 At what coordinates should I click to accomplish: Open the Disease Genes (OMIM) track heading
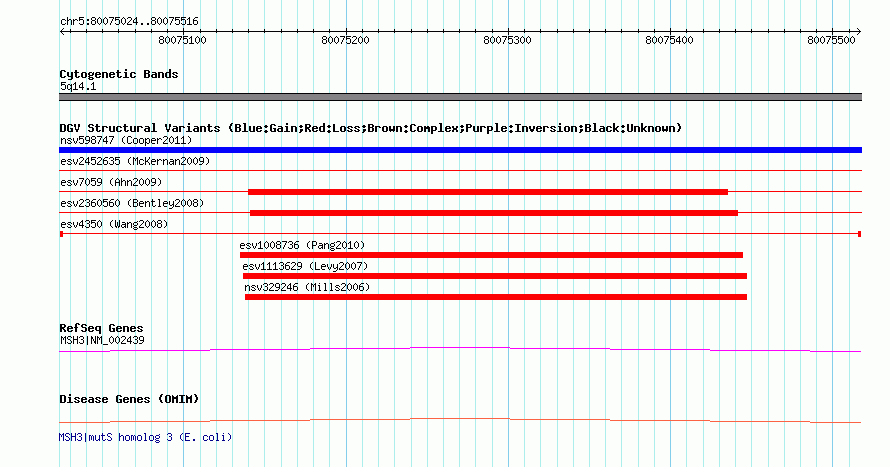coord(129,399)
